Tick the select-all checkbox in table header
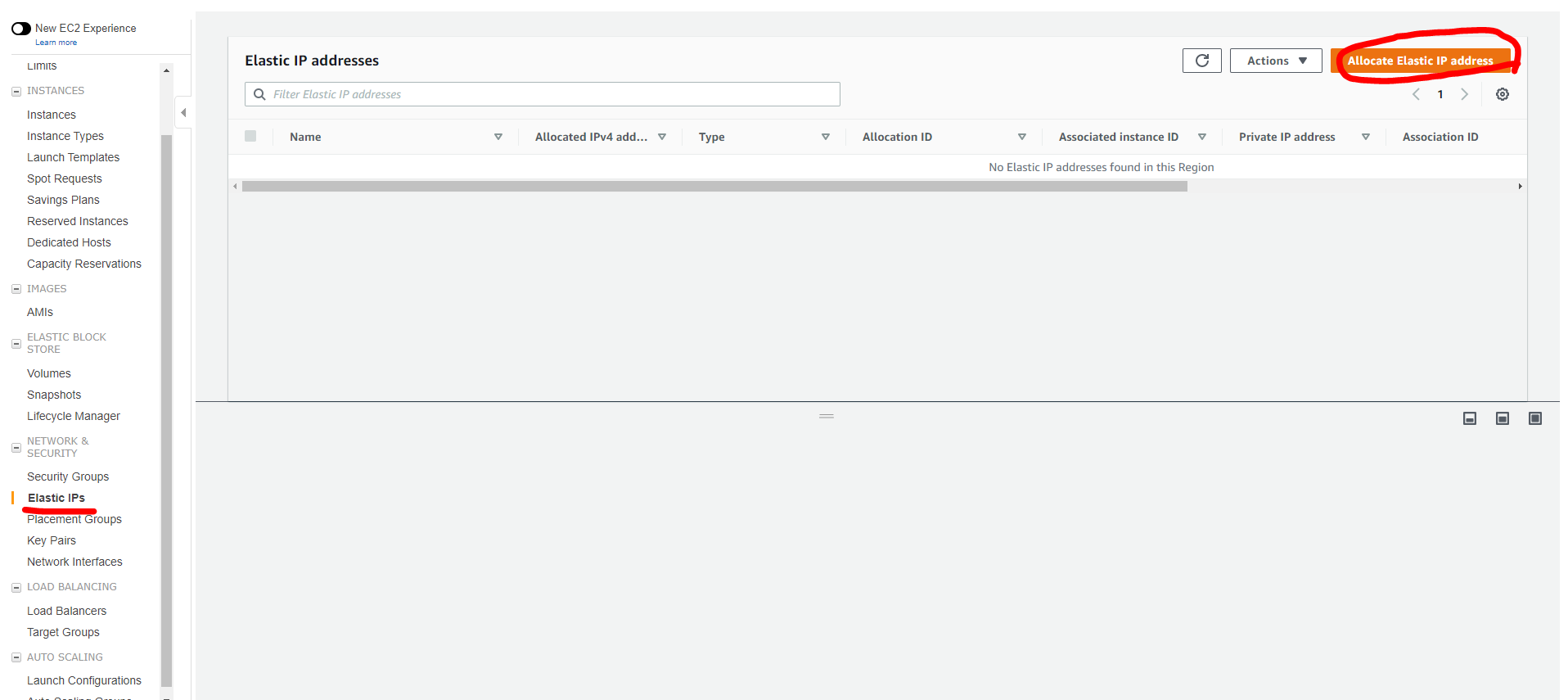This screenshot has width=1568, height=700. 250,136
